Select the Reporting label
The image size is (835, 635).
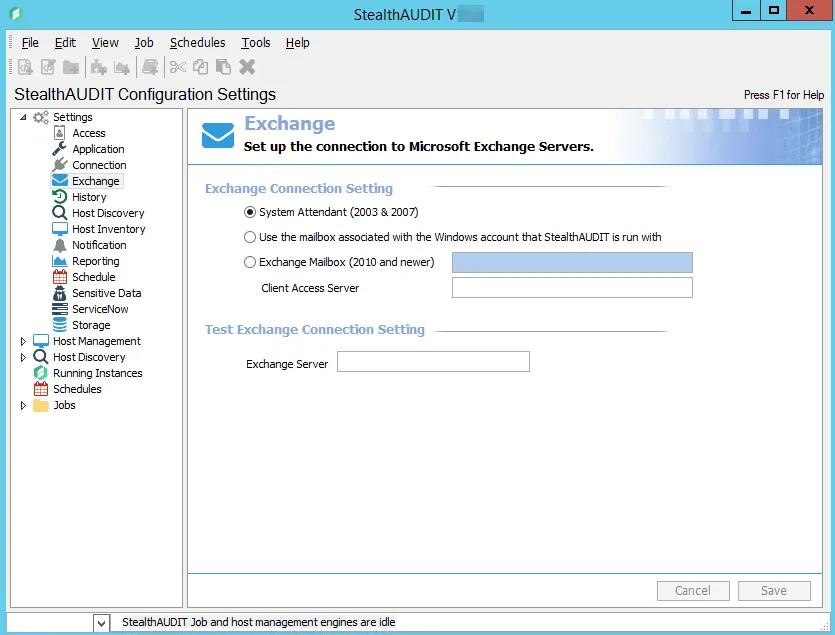[96, 261]
